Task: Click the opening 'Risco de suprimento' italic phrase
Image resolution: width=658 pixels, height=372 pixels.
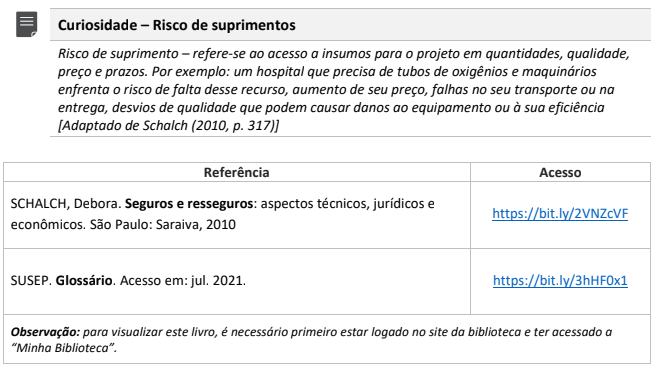Action: 118,54
